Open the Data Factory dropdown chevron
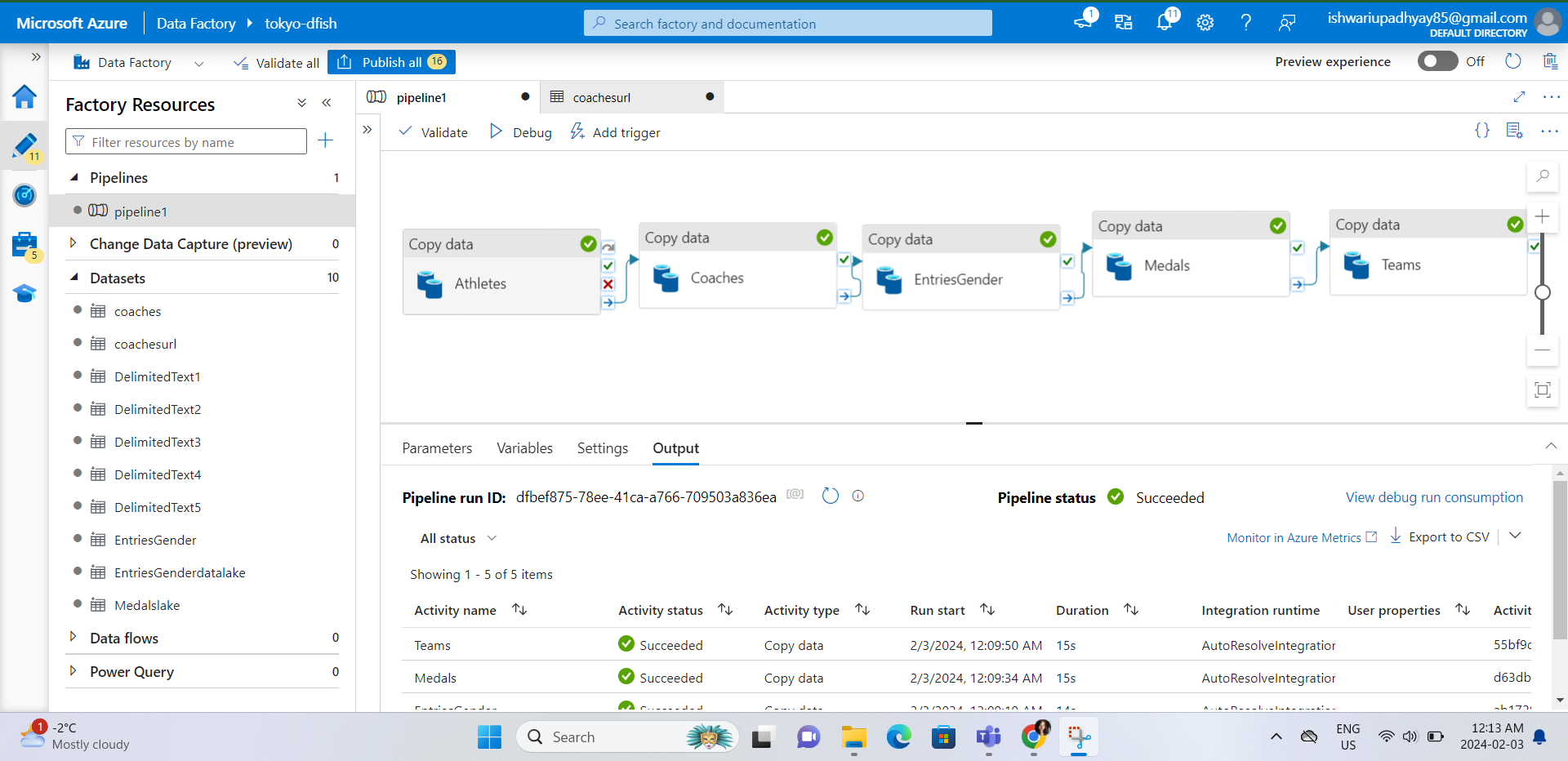1568x761 pixels. tap(198, 63)
